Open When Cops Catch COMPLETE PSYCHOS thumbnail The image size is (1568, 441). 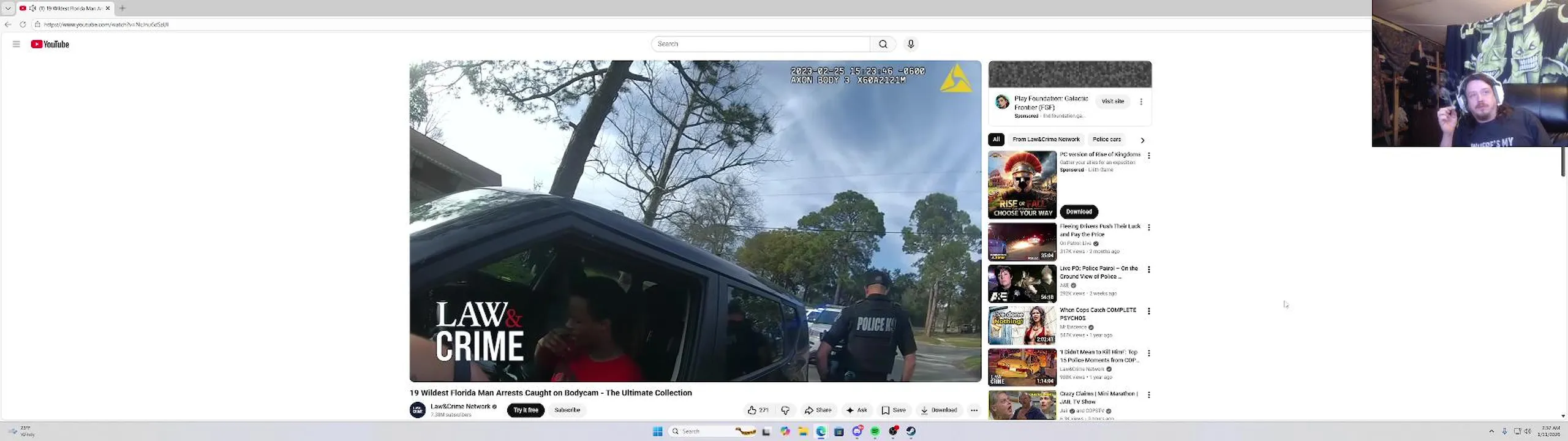1022,325
